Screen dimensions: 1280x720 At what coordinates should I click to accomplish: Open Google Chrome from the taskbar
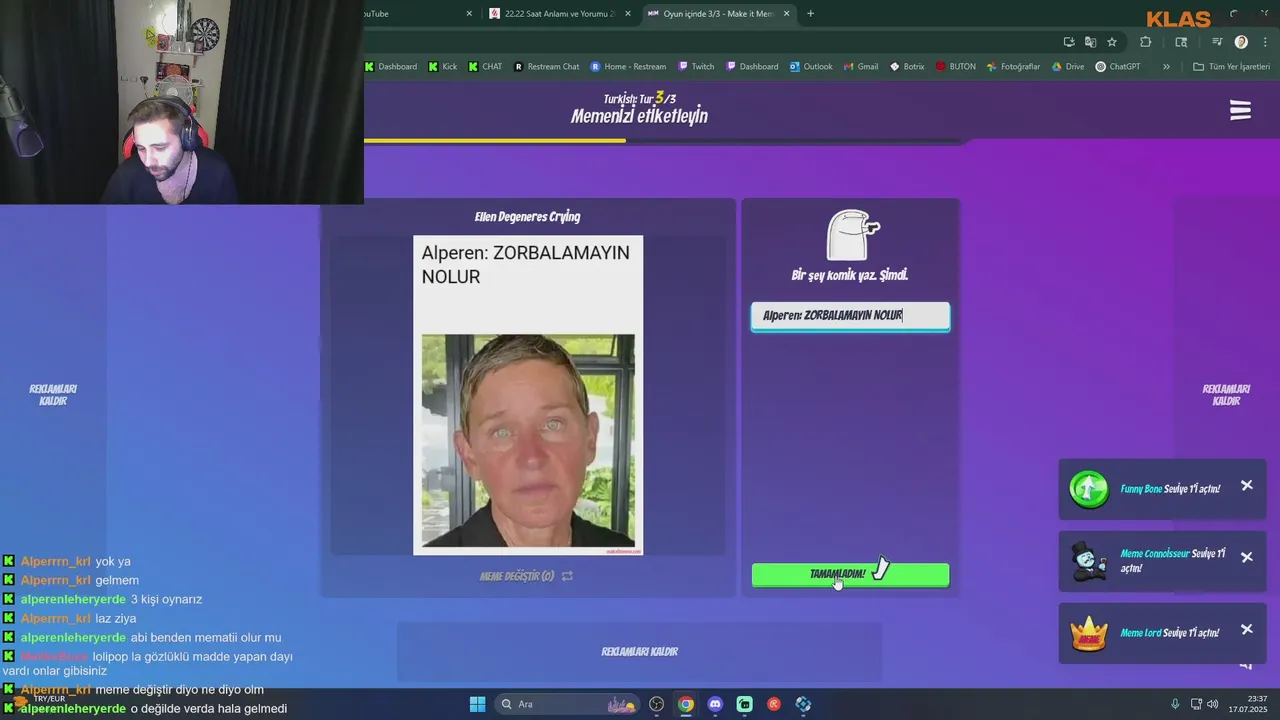tap(685, 704)
